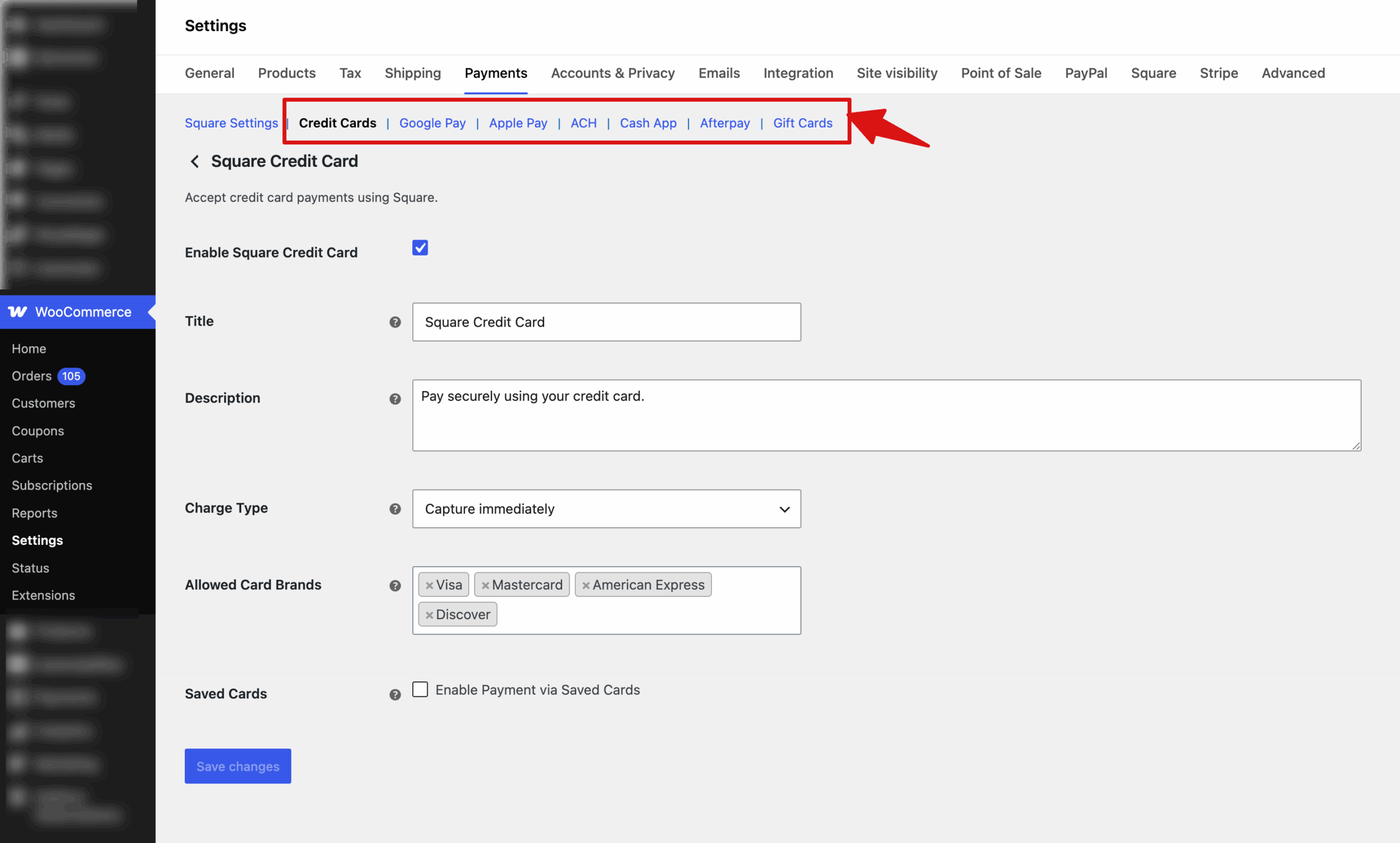Open the General settings tab

point(209,73)
